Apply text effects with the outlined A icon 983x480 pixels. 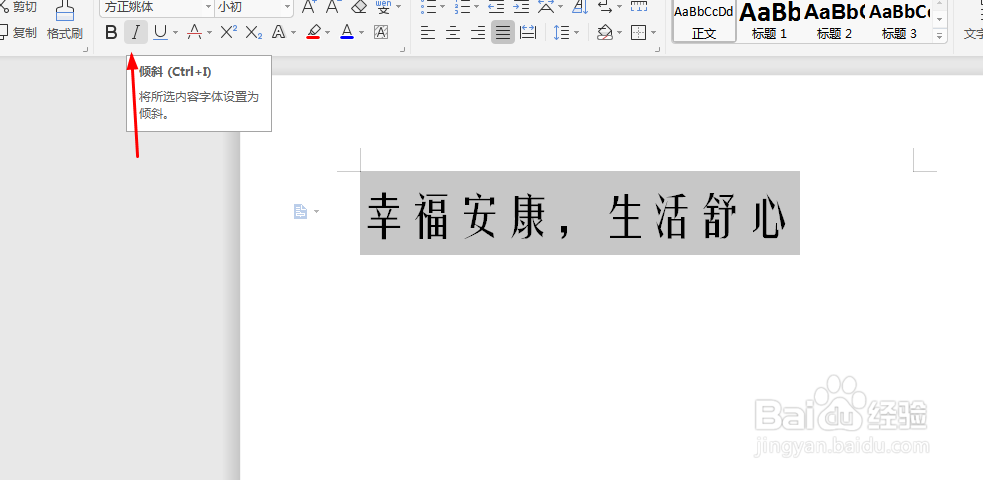279,33
